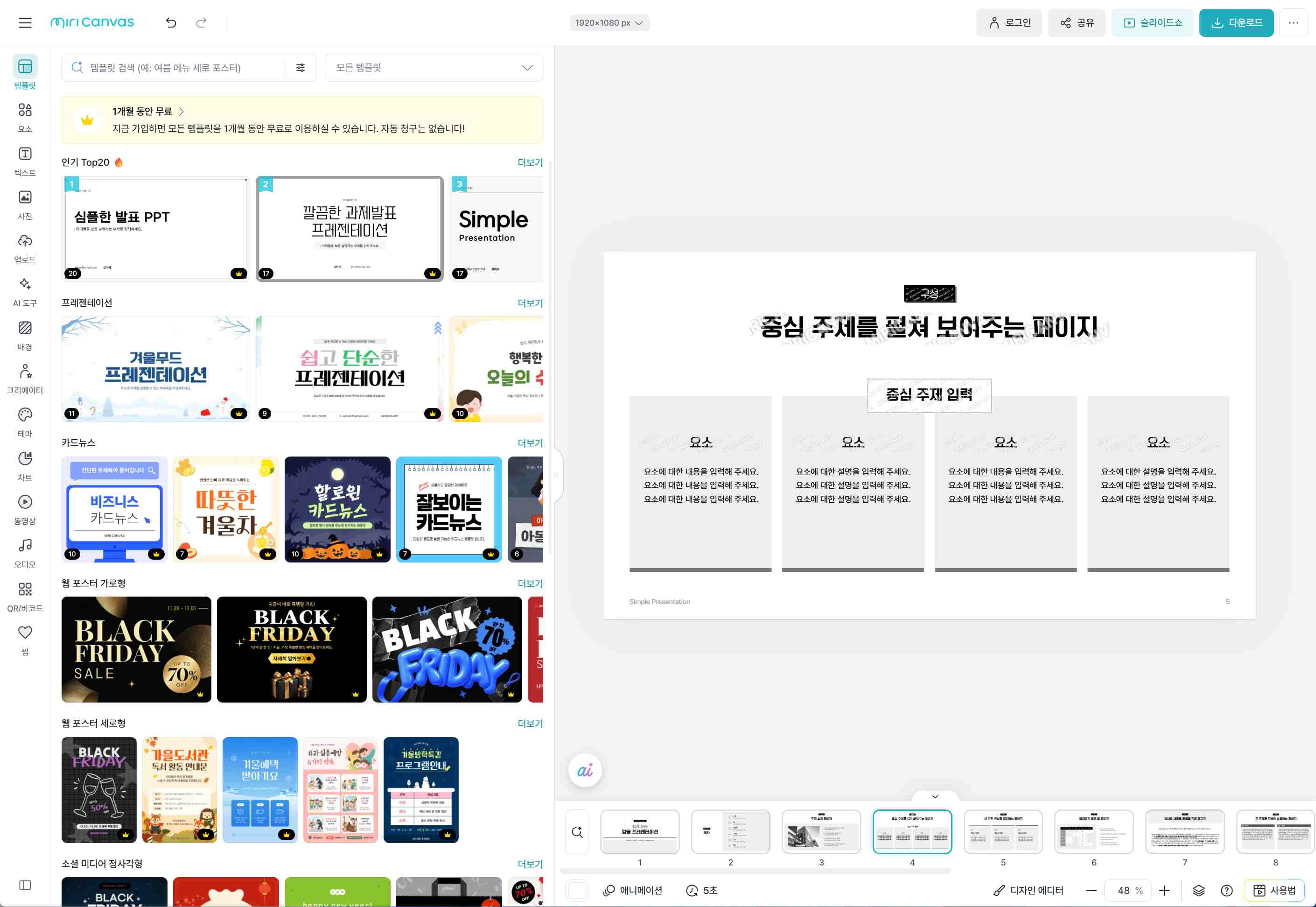Toggle the sidebar panel collapse icon

25,885
